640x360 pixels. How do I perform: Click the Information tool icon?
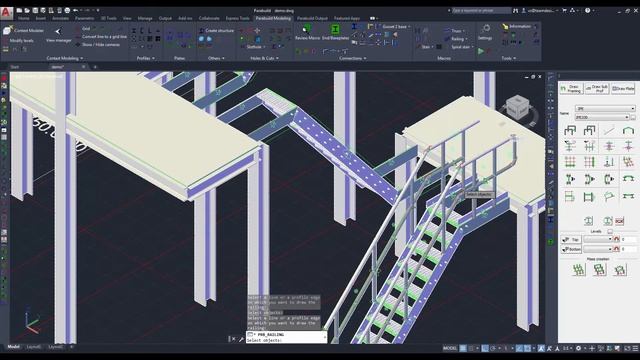(x=505, y=27)
